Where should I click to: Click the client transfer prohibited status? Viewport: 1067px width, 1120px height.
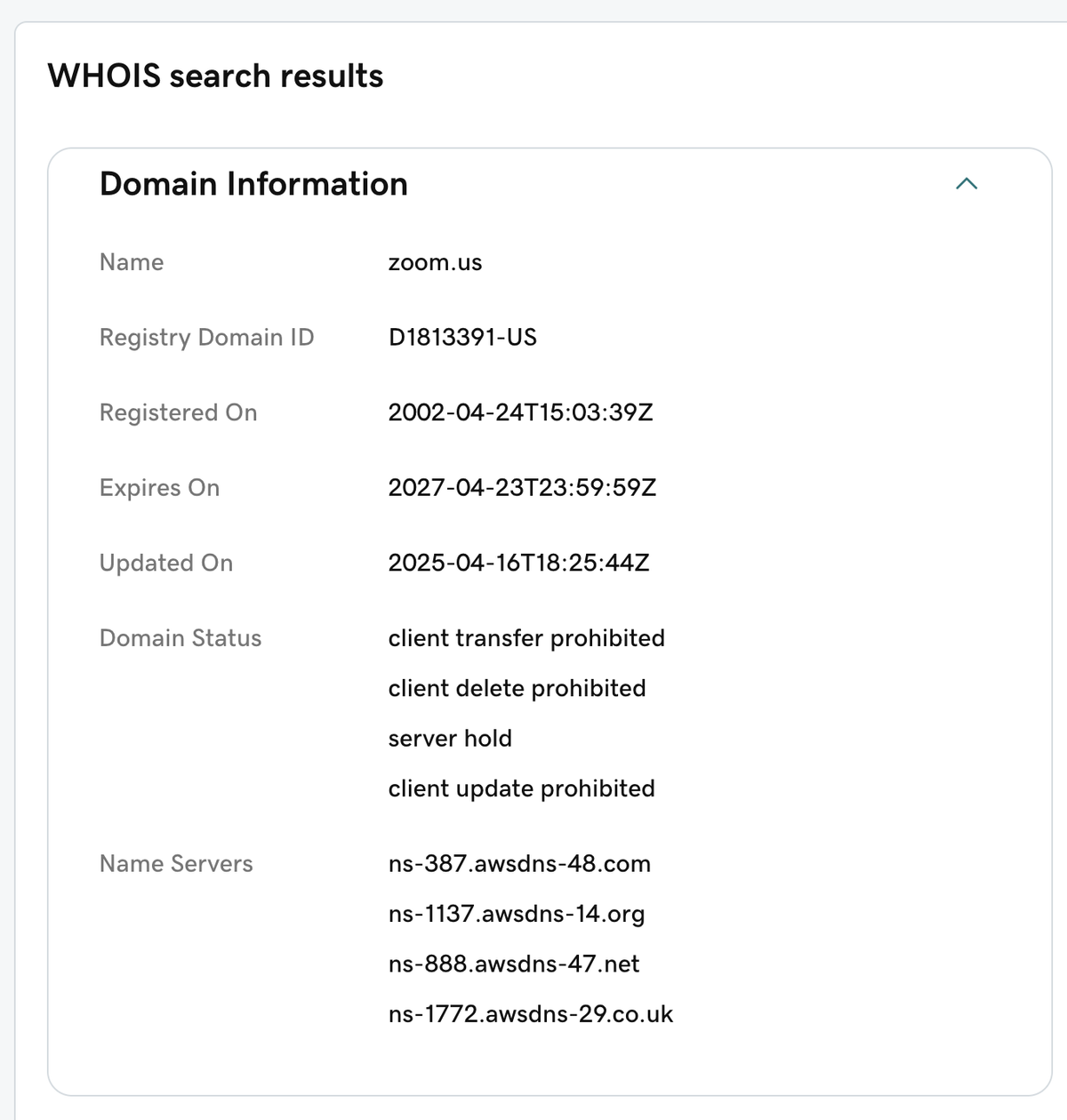[x=527, y=638]
